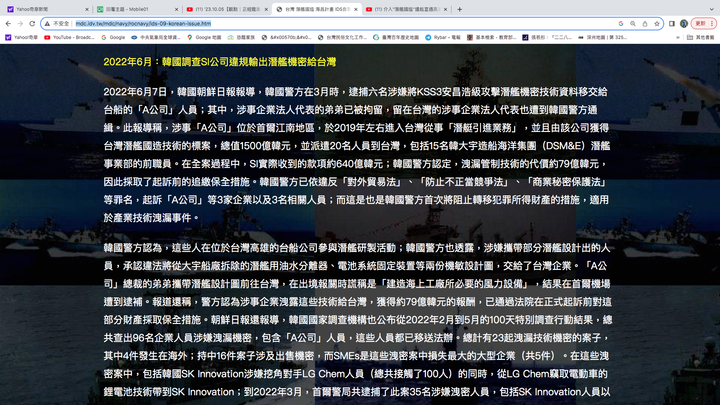Expand the tab search chevron
This screenshot has height=405, width=720.
click(x=711, y=9)
